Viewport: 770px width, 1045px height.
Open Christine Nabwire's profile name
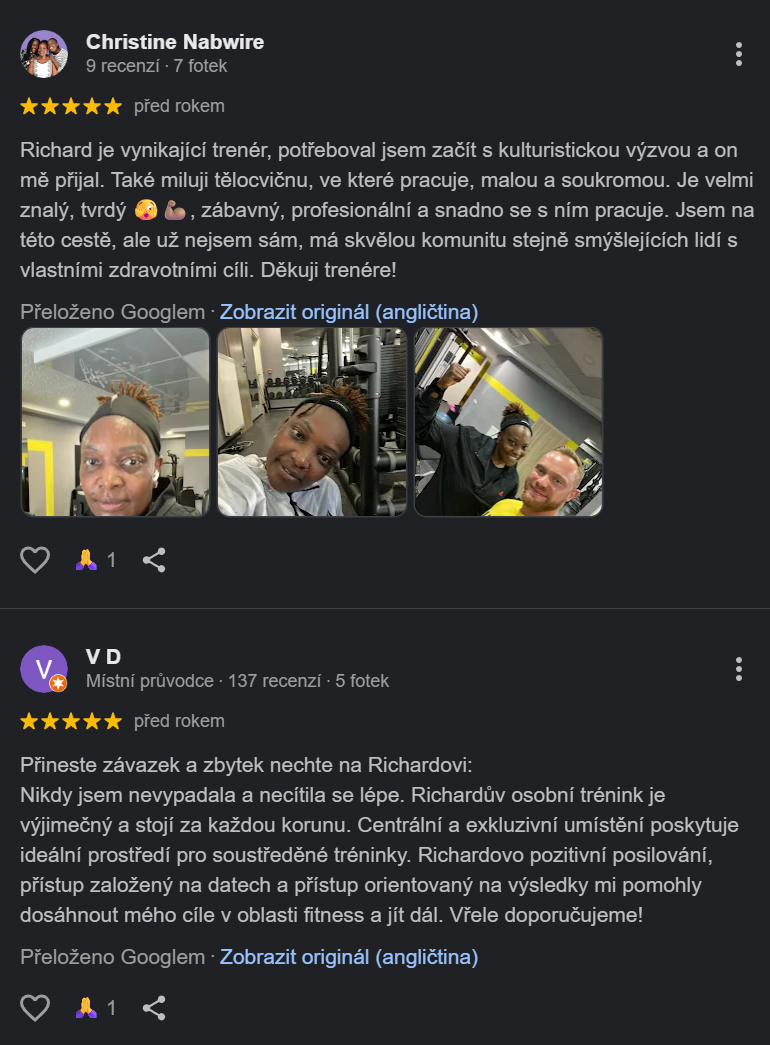[x=175, y=42]
